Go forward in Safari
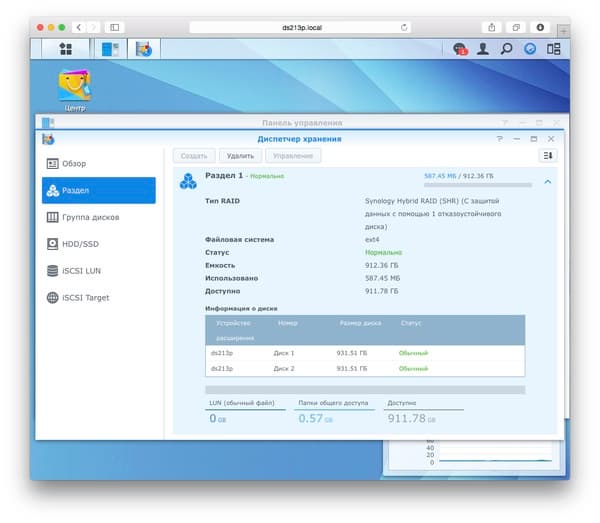The height and width of the screenshot is (523, 600). (93, 27)
